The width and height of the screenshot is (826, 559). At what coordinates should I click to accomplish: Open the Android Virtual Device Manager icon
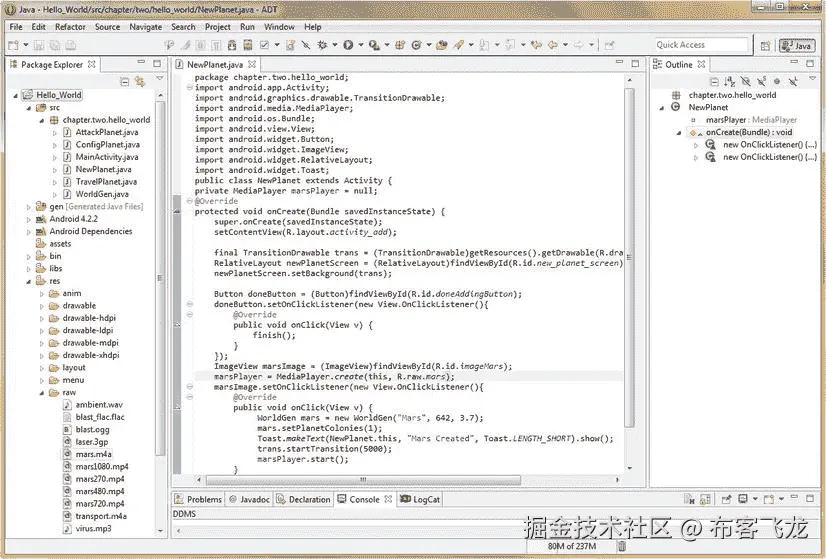[248, 45]
